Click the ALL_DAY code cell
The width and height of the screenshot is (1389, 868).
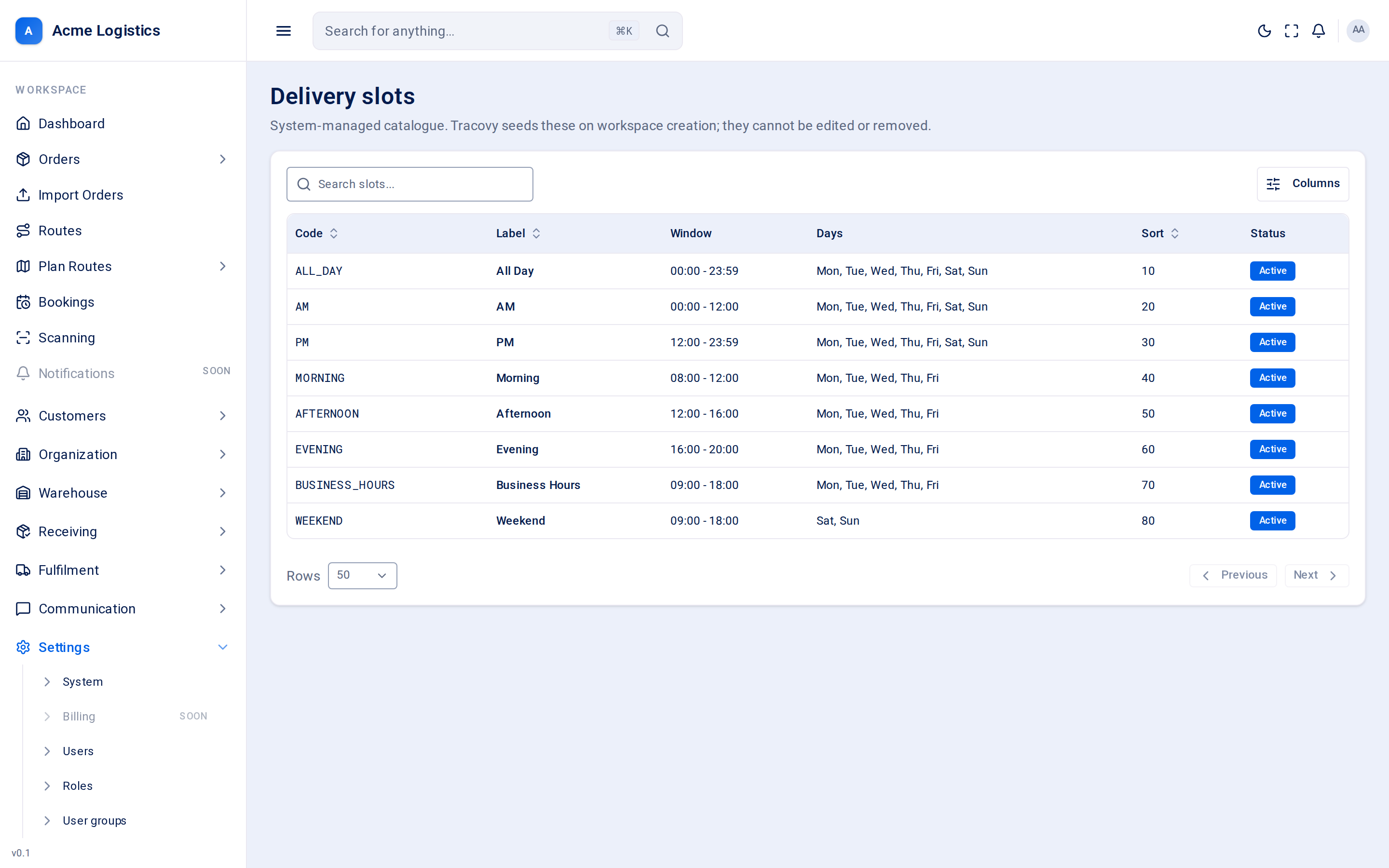pyautogui.click(x=318, y=271)
